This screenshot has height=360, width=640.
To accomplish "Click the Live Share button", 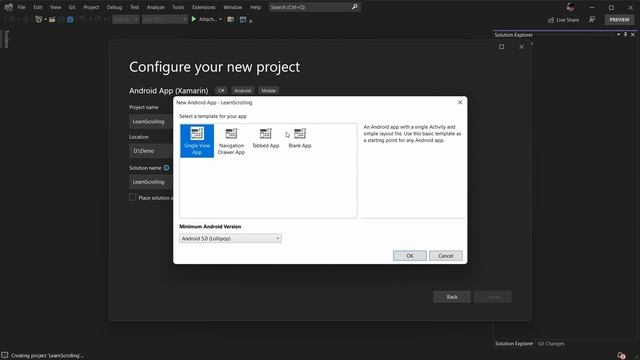I will (563, 20).
